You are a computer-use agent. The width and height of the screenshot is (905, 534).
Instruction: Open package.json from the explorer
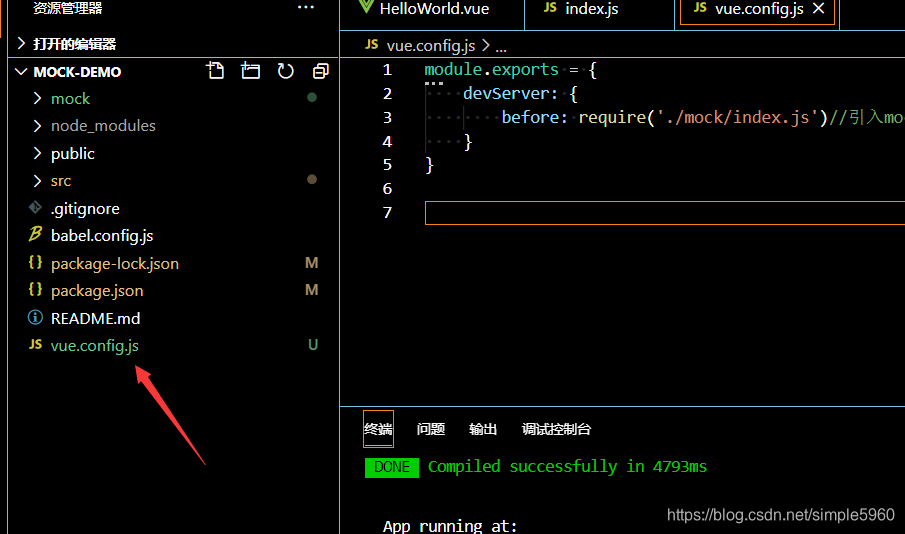(97, 290)
